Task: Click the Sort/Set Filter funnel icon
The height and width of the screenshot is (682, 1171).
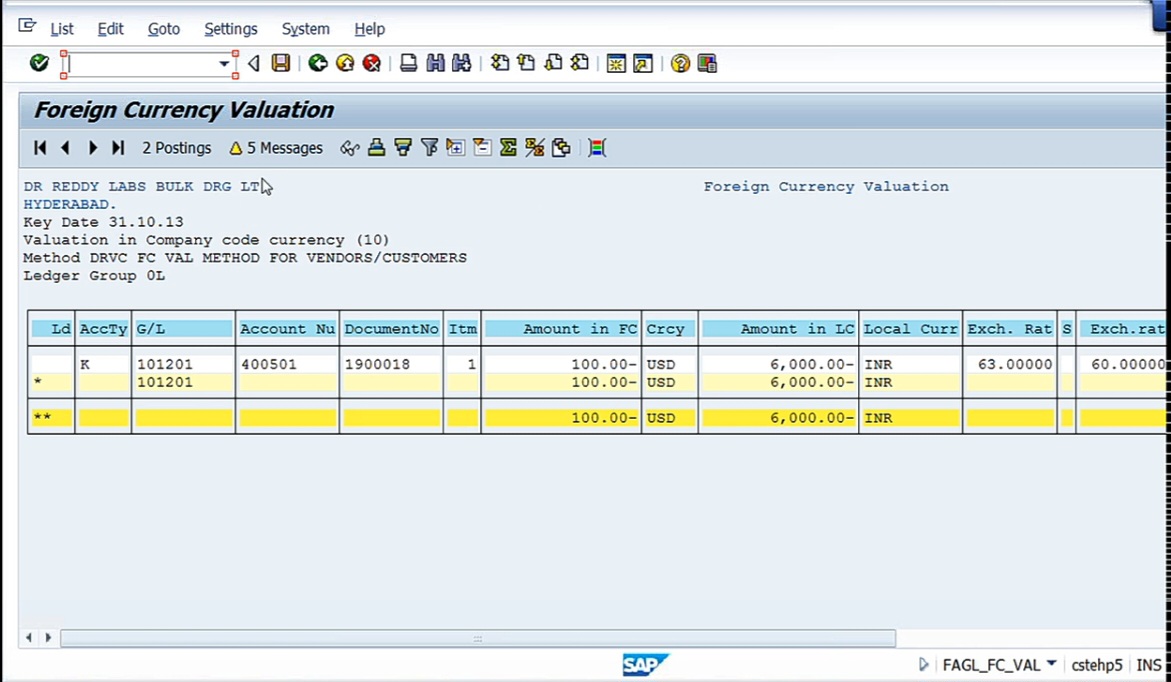Action: [403, 148]
